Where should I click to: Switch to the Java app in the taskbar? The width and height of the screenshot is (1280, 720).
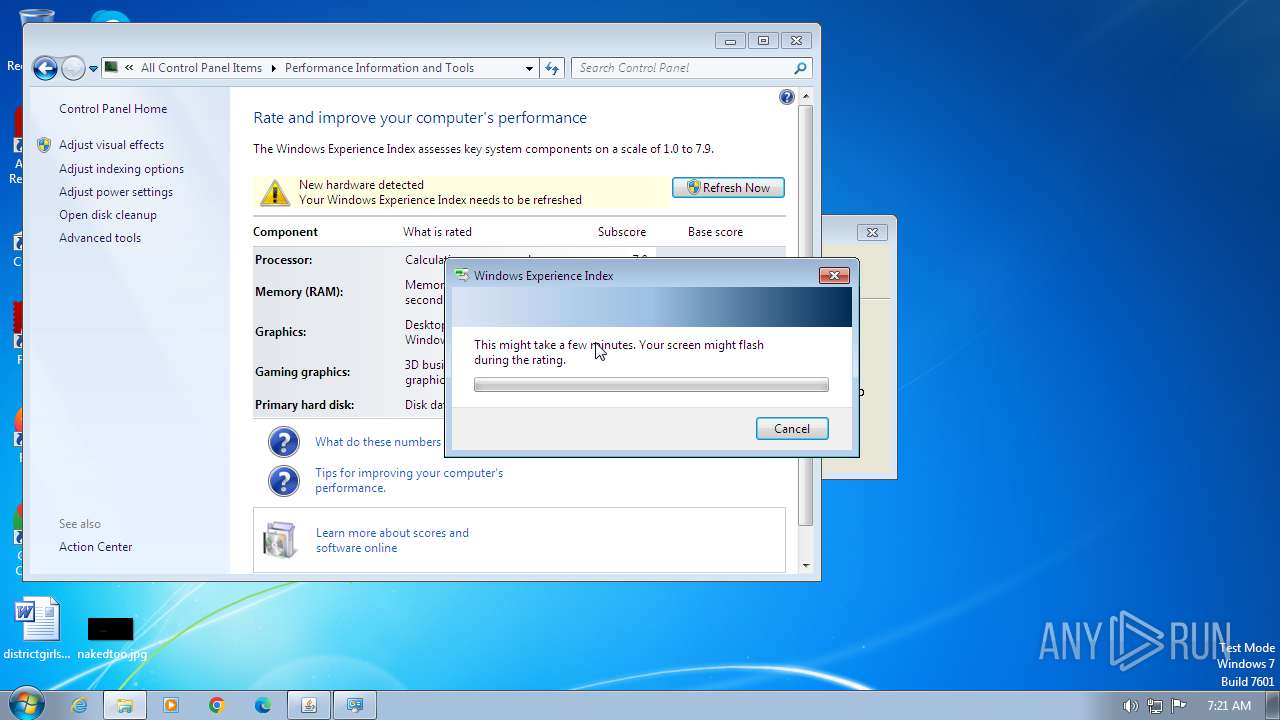point(309,705)
